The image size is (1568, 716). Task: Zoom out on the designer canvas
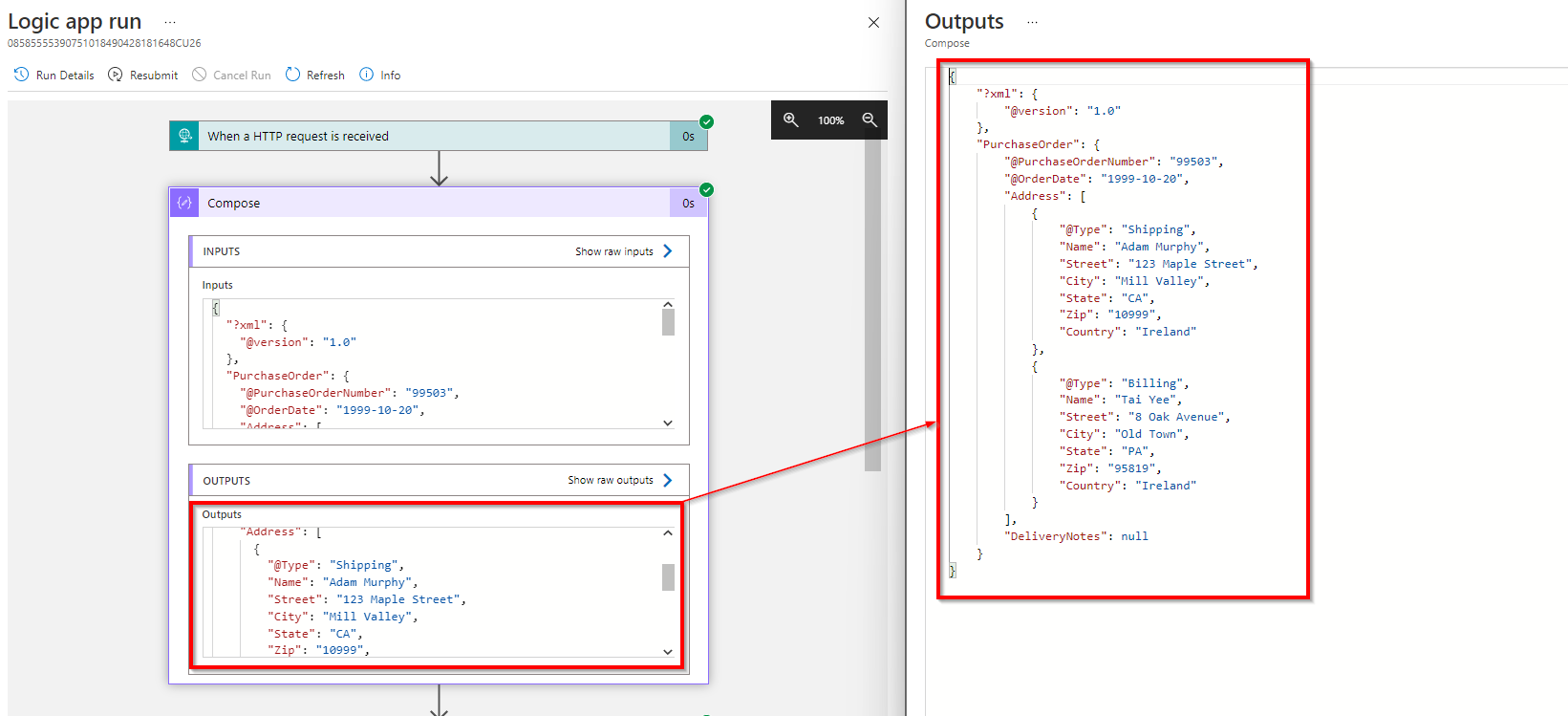coord(870,119)
